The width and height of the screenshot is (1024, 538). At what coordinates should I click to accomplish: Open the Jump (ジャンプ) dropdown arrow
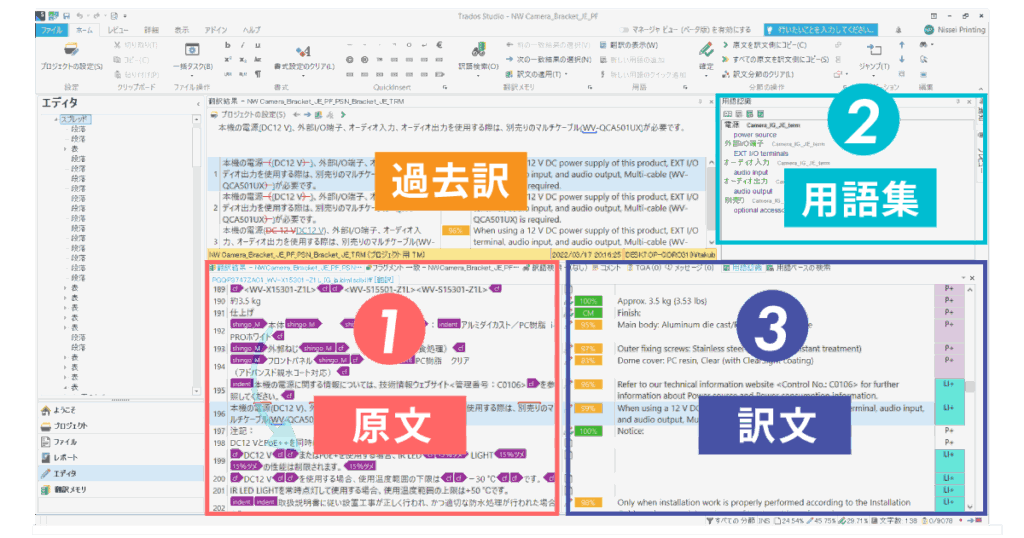(x=874, y=75)
